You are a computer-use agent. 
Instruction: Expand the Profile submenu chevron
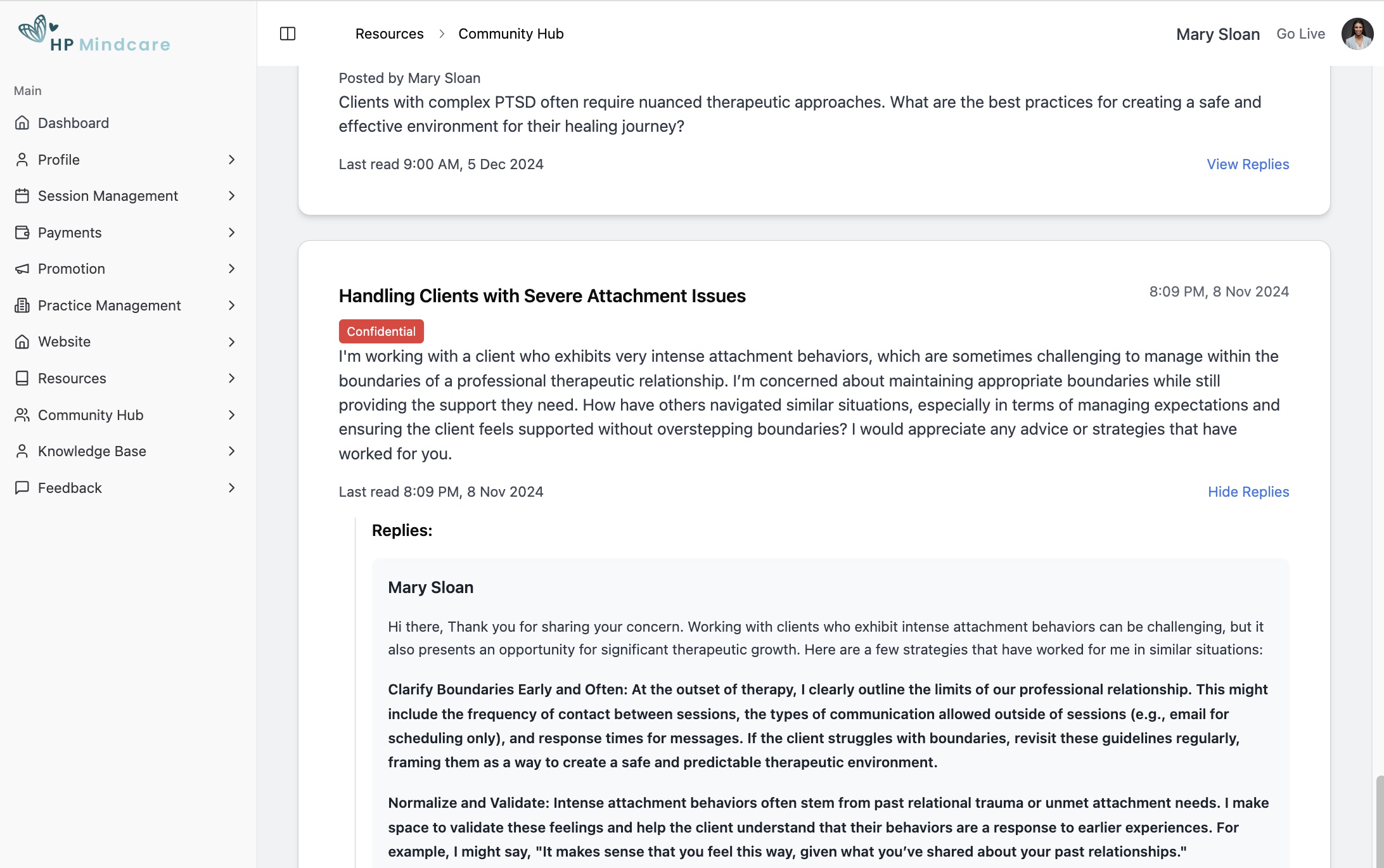(x=231, y=160)
